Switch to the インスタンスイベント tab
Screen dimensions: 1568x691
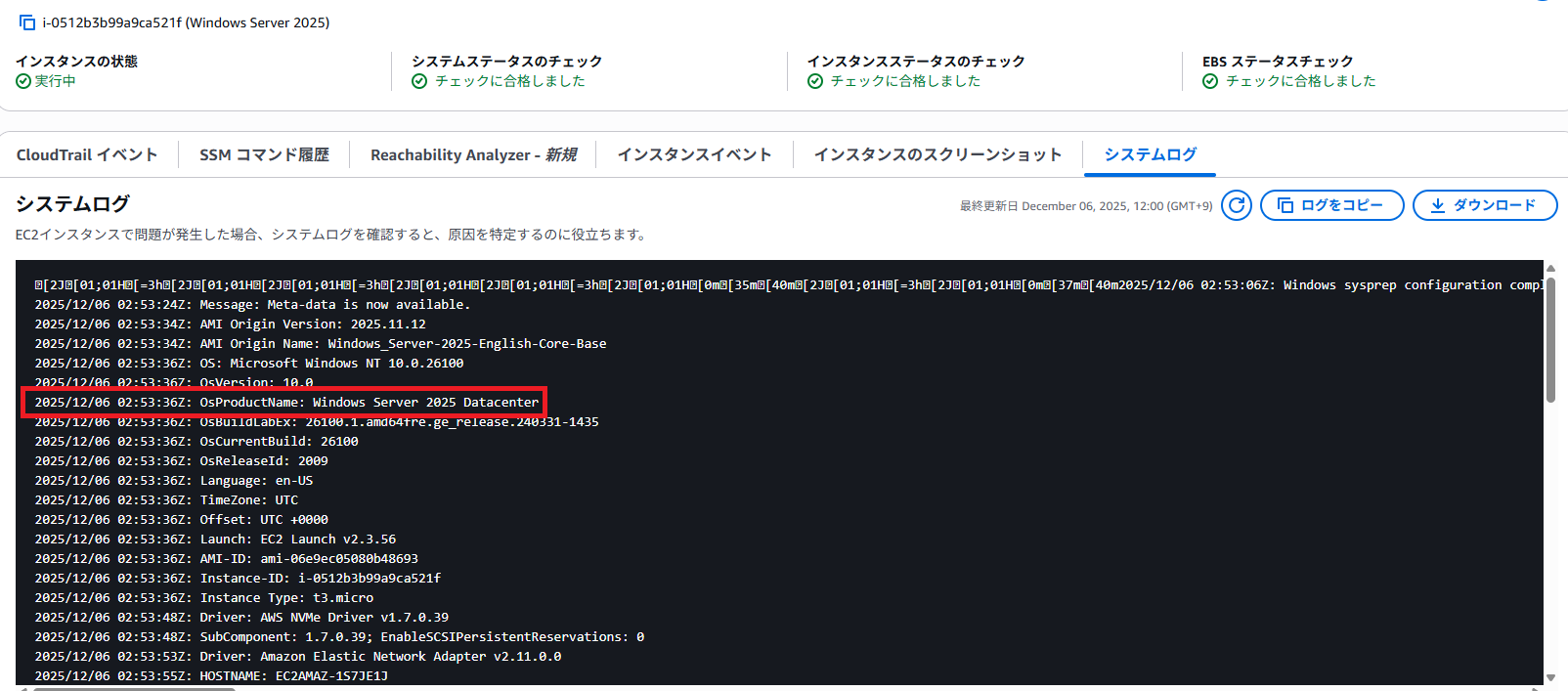[694, 154]
